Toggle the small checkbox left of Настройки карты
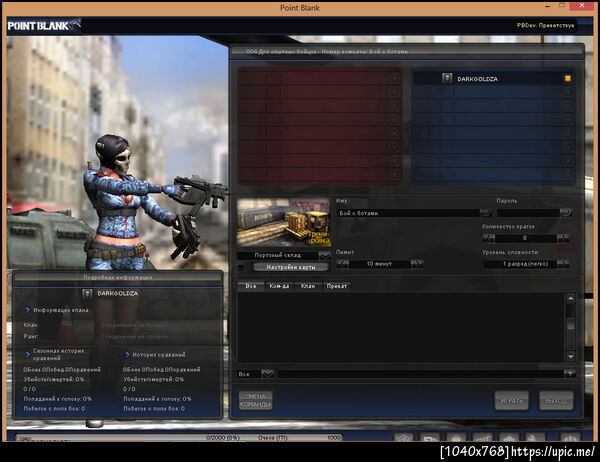 [241, 268]
